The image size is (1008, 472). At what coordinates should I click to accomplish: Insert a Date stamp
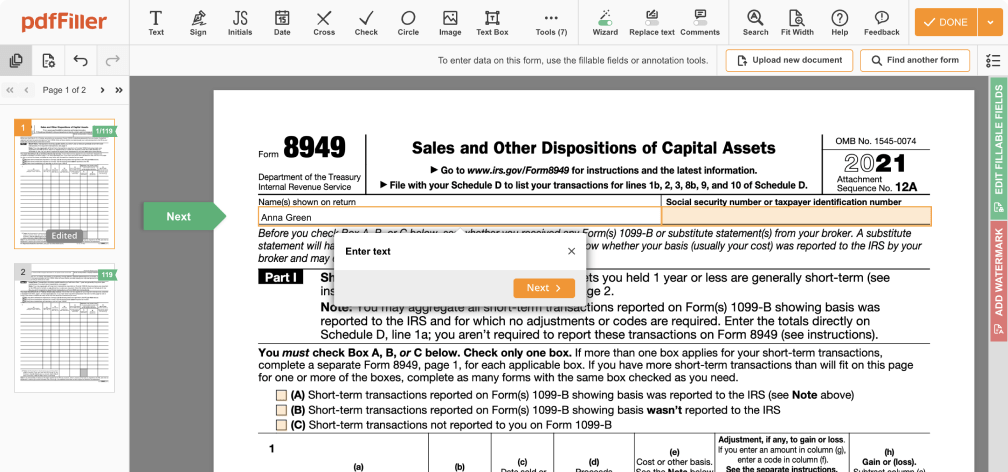tap(282, 22)
